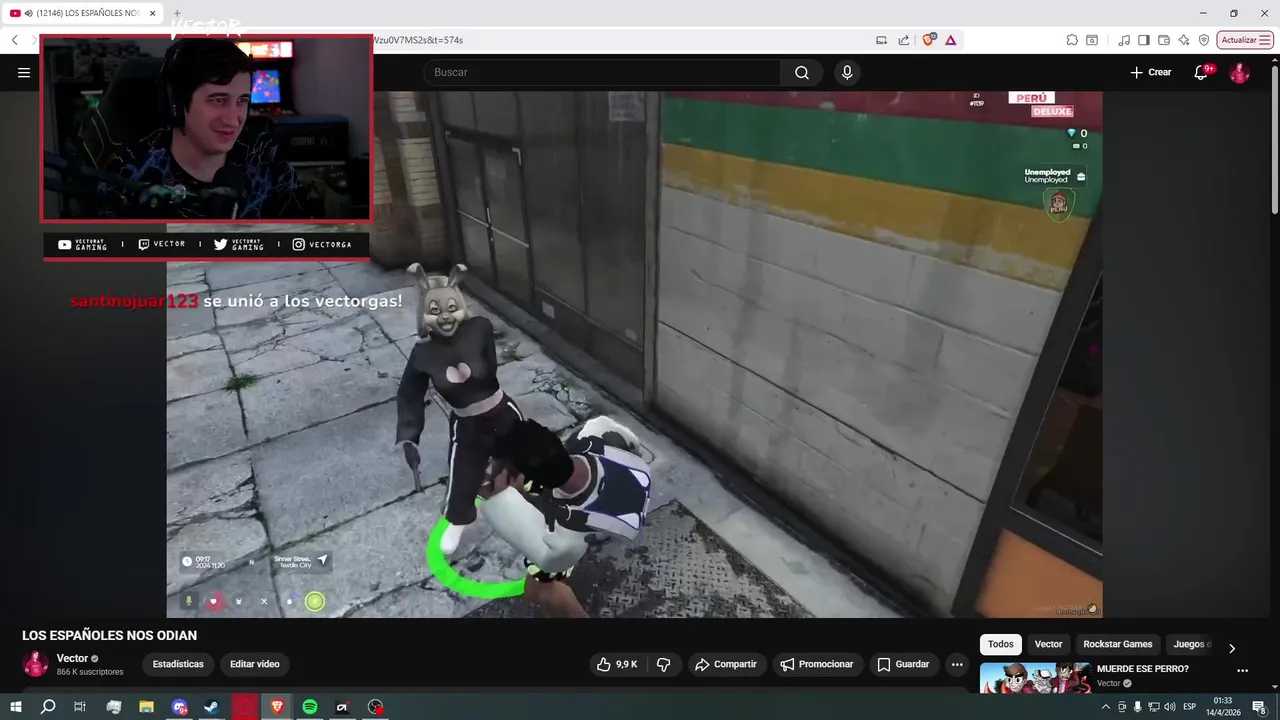Click the Promocionar button
The width and height of the screenshot is (1280, 720).
tap(817, 664)
